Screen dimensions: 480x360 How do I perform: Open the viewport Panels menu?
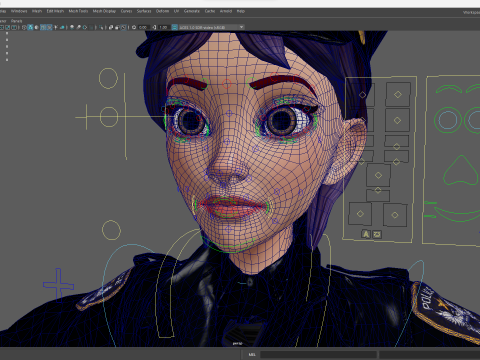16,21
